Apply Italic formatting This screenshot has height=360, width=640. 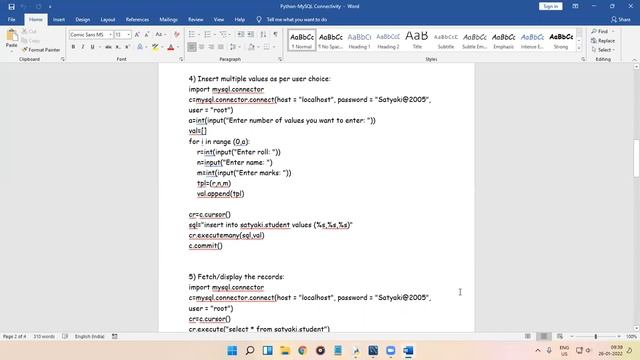pyautogui.click(x=83, y=47)
